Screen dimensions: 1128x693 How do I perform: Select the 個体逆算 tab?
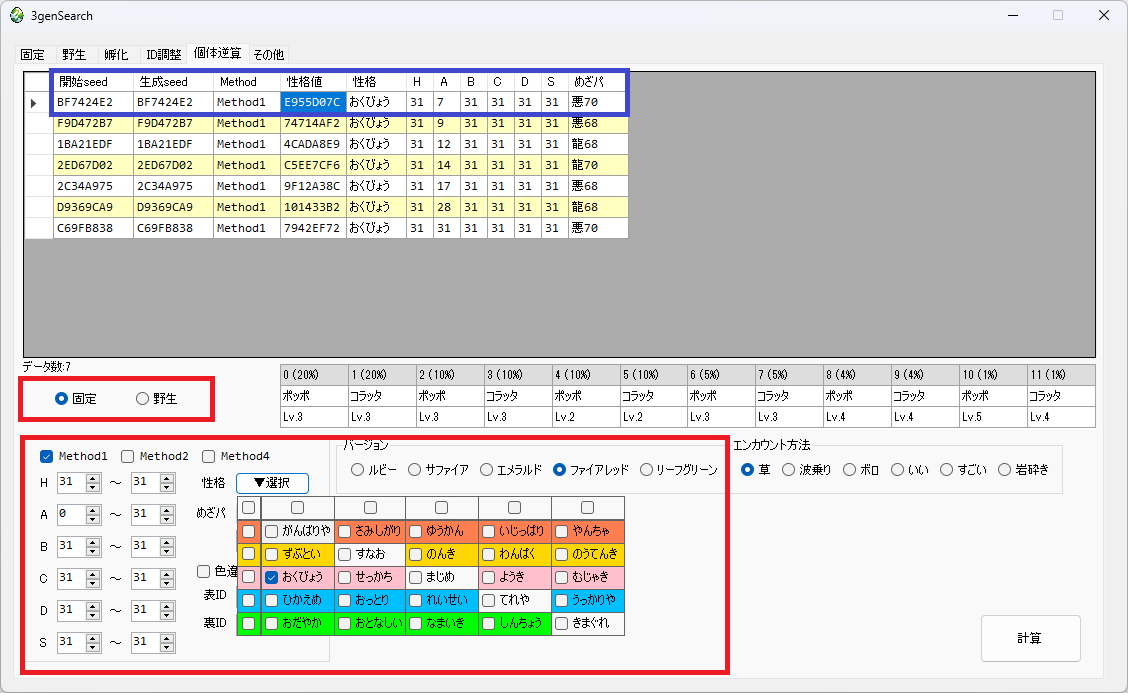click(218, 53)
